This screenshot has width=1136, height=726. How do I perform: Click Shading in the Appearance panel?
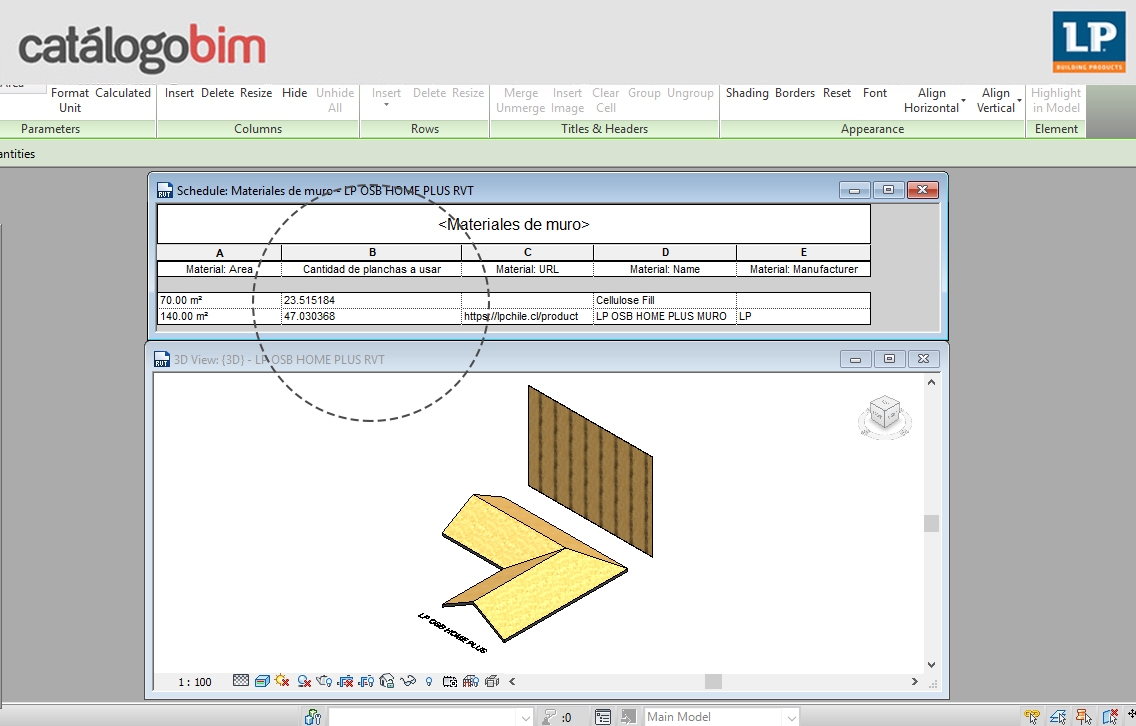(x=747, y=93)
